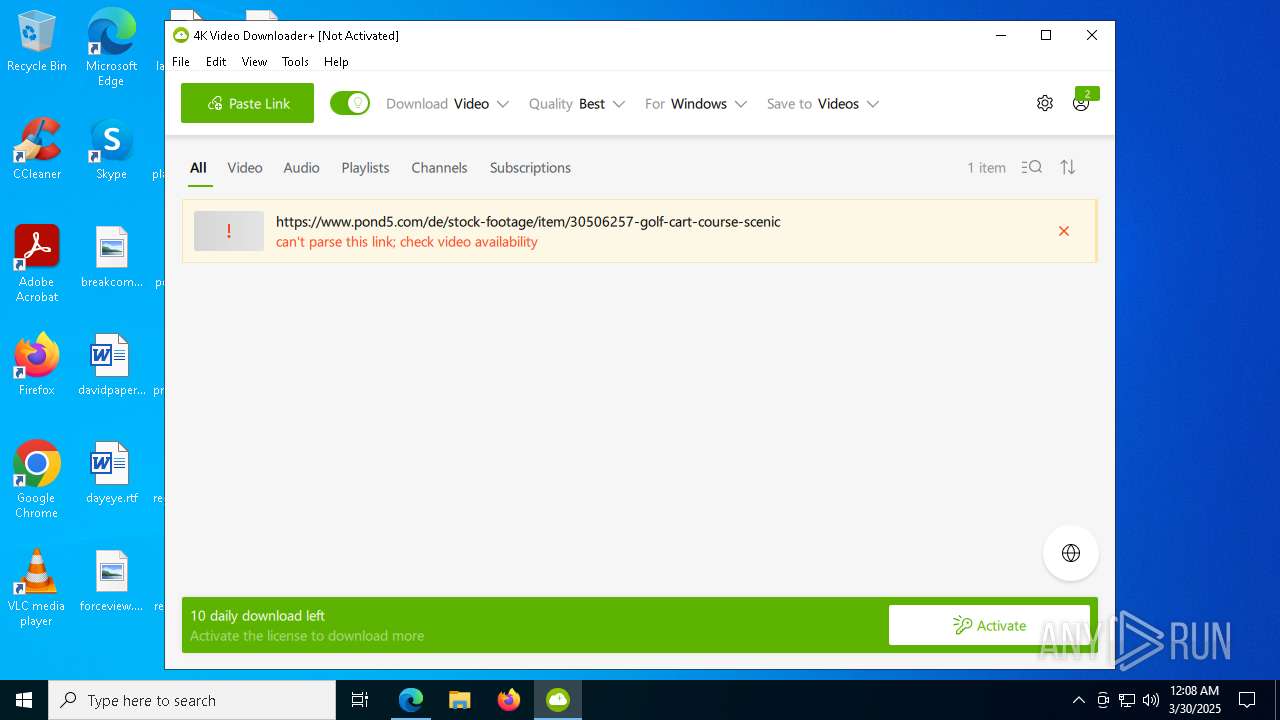
Task: Open the volume control in the tray
Action: tap(1151, 700)
